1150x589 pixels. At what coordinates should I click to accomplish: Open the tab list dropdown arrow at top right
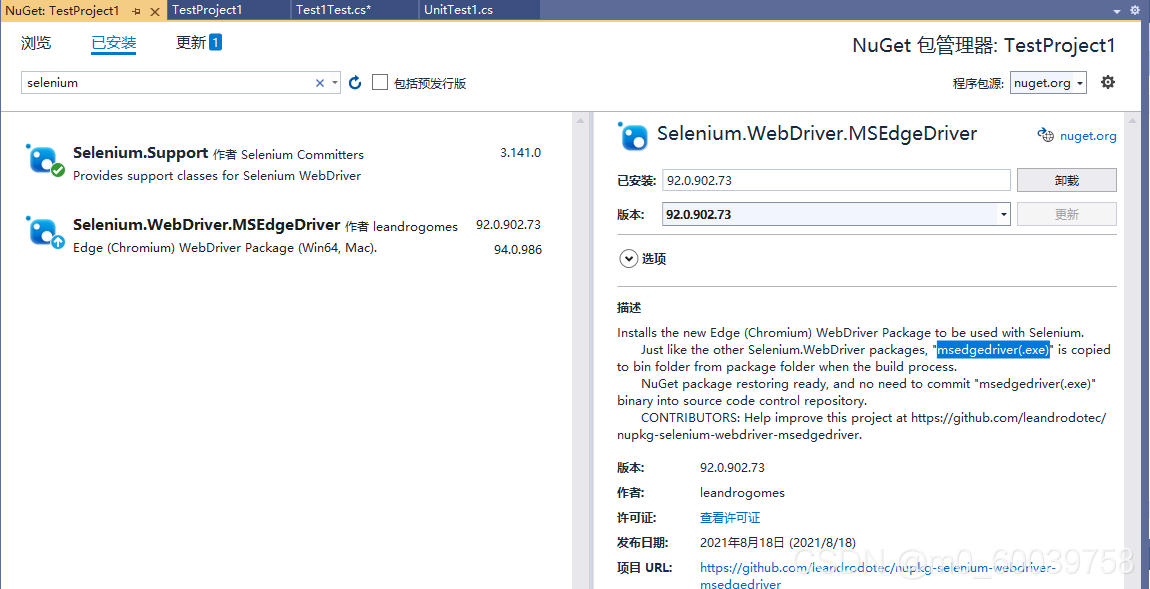(1117, 11)
